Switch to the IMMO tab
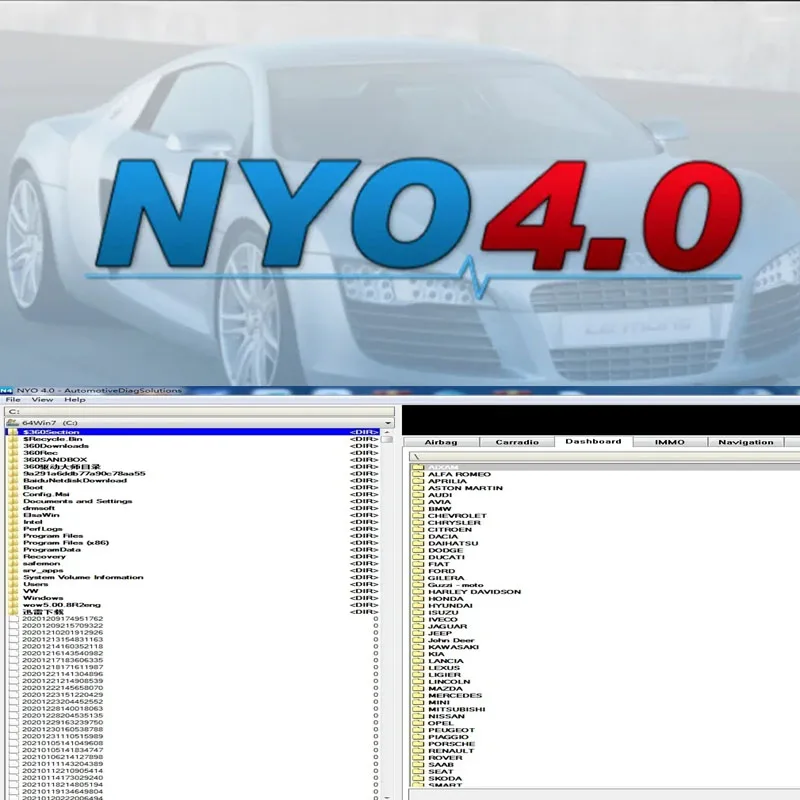 [x=669, y=442]
